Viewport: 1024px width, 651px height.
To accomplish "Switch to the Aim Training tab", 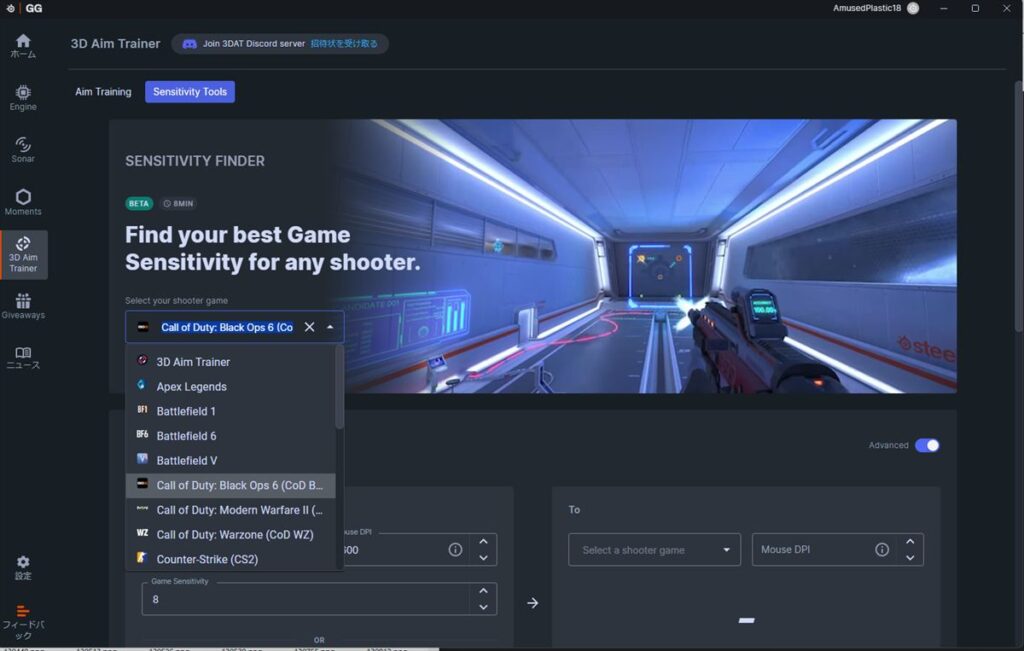I will (x=103, y=92).
